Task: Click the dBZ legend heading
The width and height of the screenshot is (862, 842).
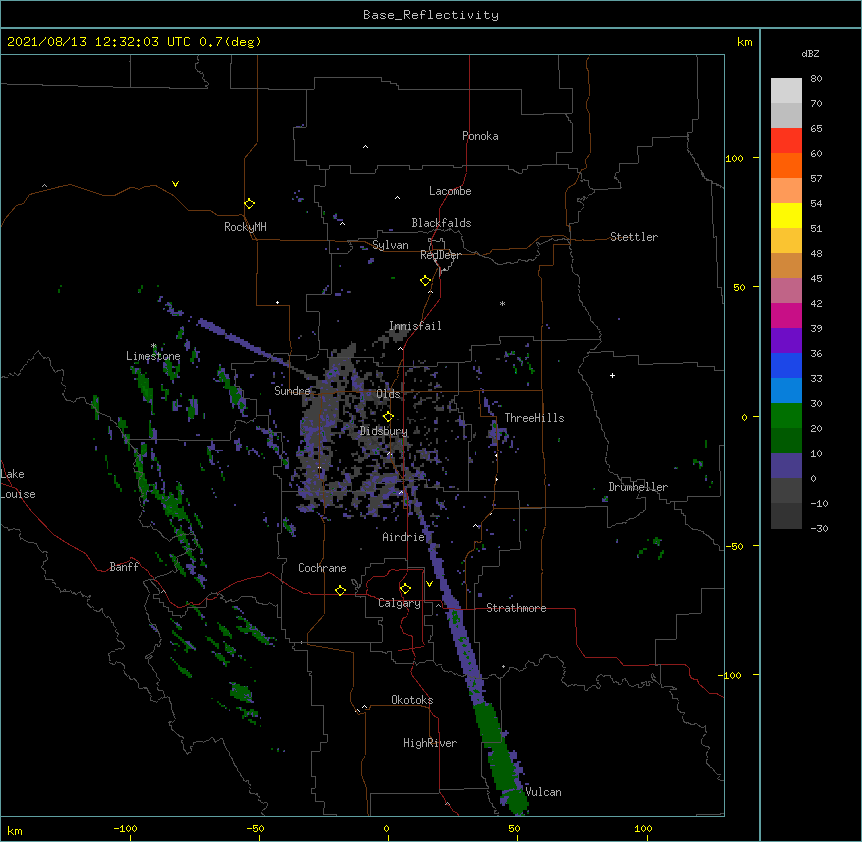Action: pos(810,53)
